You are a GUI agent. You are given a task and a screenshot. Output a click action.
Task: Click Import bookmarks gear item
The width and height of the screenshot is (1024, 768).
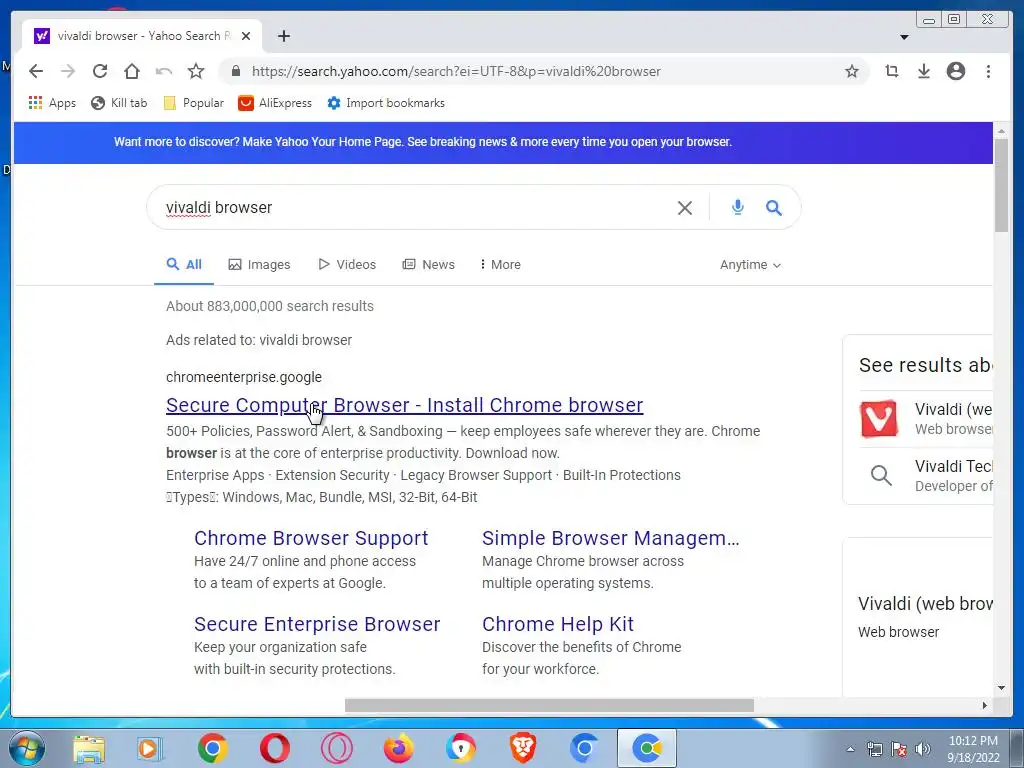[x=386, y=103]
